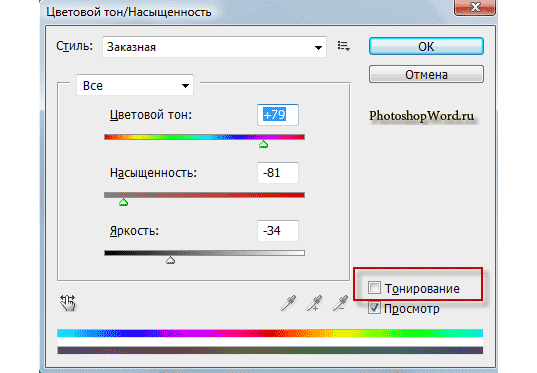Click the Отмена button
The image size is (537, 373).
coord(426,74)
